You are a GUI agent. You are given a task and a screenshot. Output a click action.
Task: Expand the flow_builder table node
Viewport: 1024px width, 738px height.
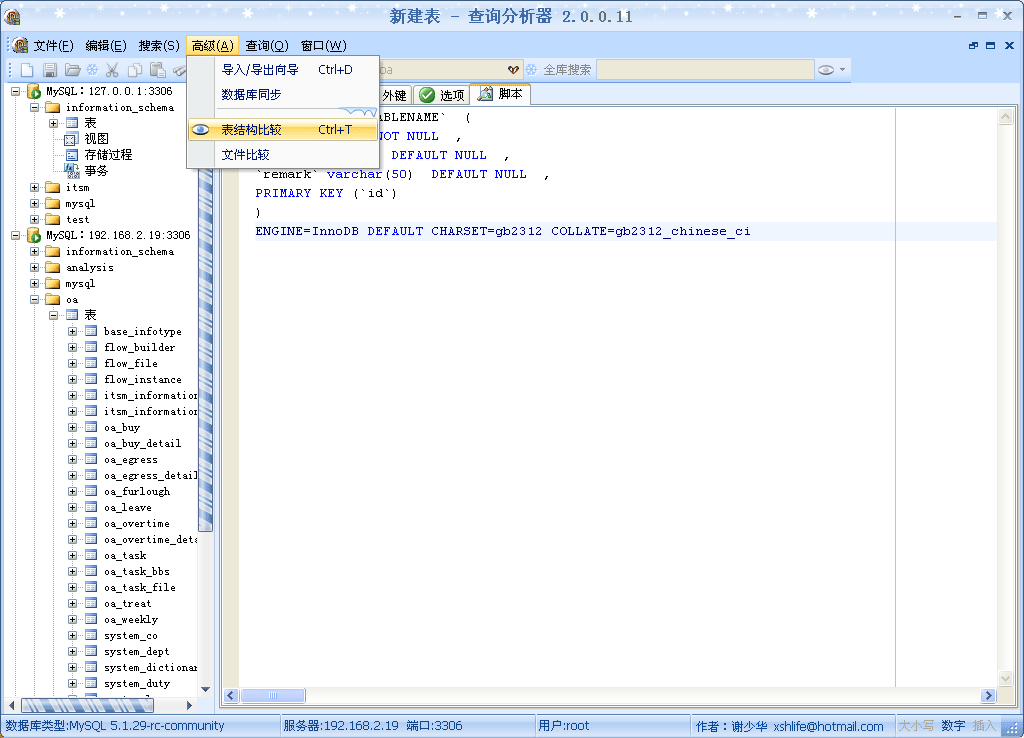pyautogui.click(x=72, y=347)
